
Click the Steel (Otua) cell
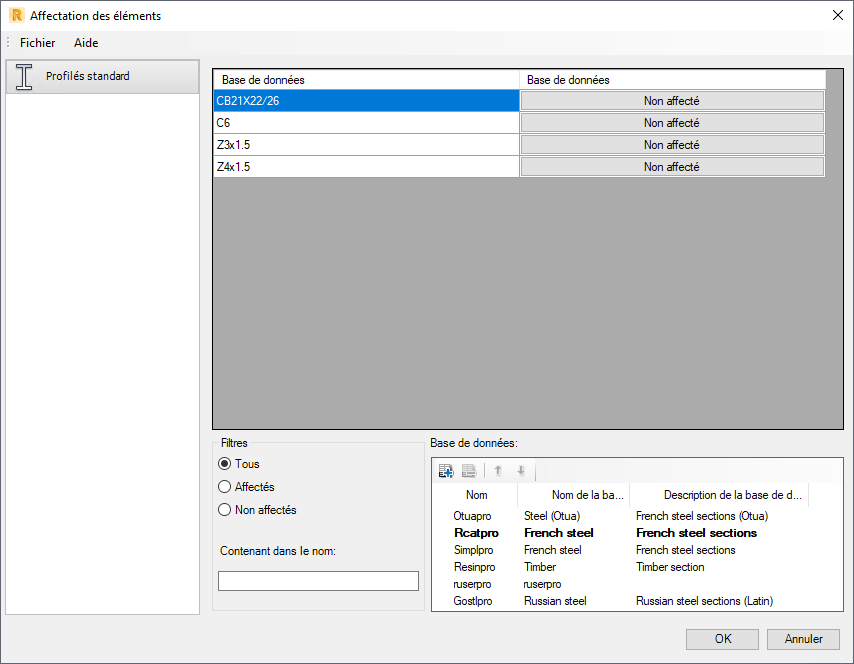(x=552, y=516)
